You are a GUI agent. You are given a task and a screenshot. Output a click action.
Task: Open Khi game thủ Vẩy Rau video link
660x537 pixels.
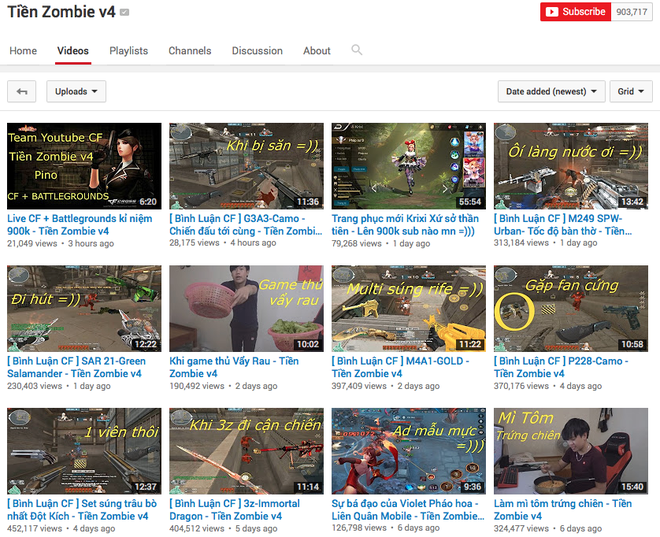pyautogui.click(x=234, y=367)
